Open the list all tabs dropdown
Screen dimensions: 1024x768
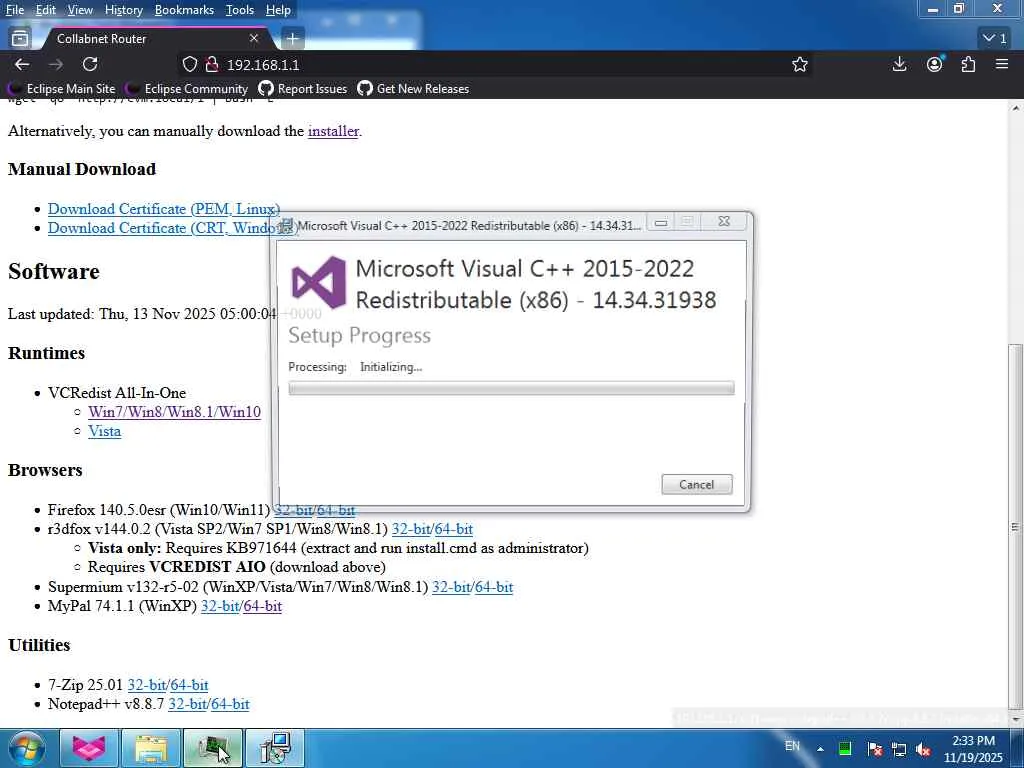pyautogui.click(x=996, y=39)
